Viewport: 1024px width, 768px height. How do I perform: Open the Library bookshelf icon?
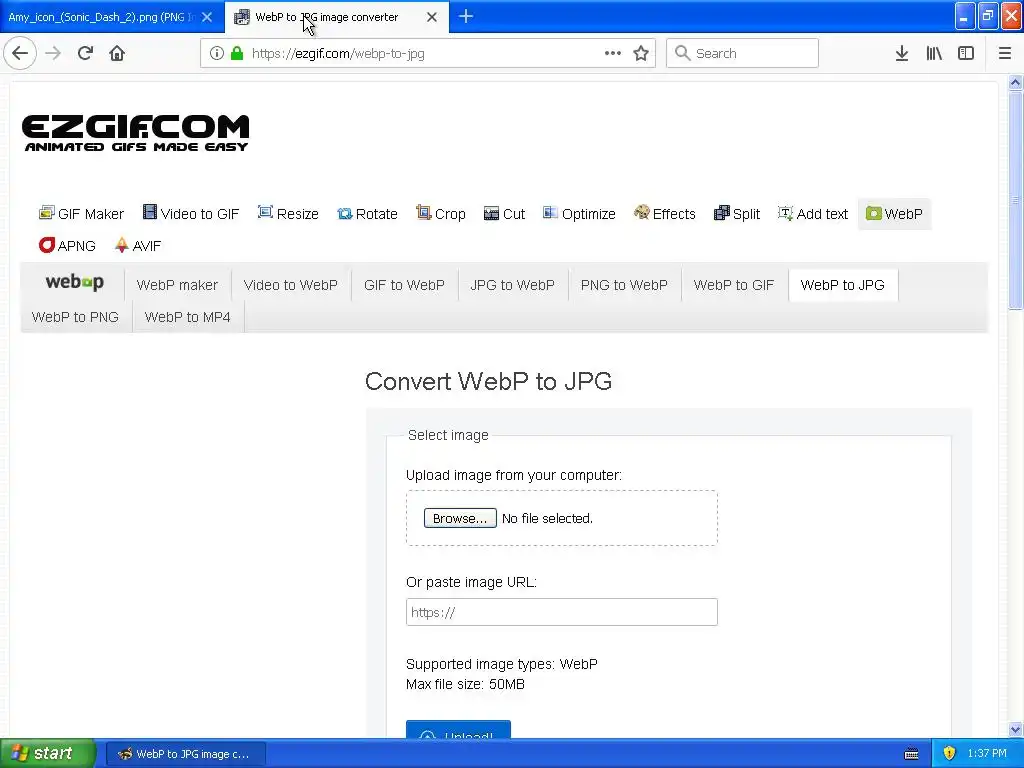pos(934,53)
